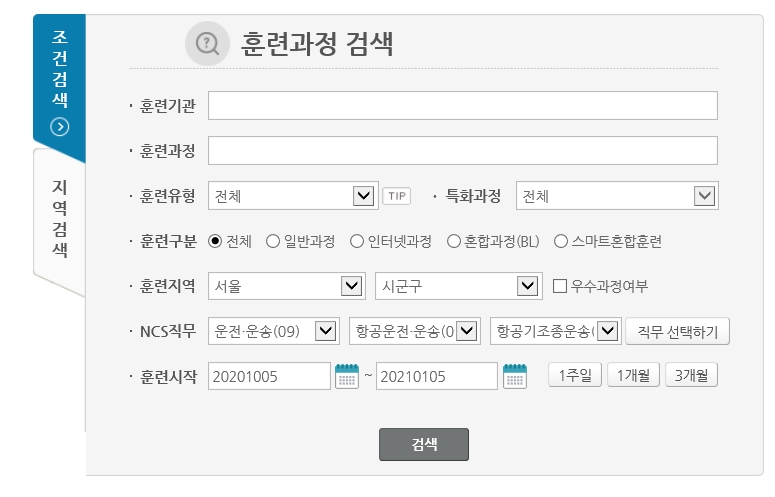
Task: Set period with the 1주일 button
Action: pos(575,375)
